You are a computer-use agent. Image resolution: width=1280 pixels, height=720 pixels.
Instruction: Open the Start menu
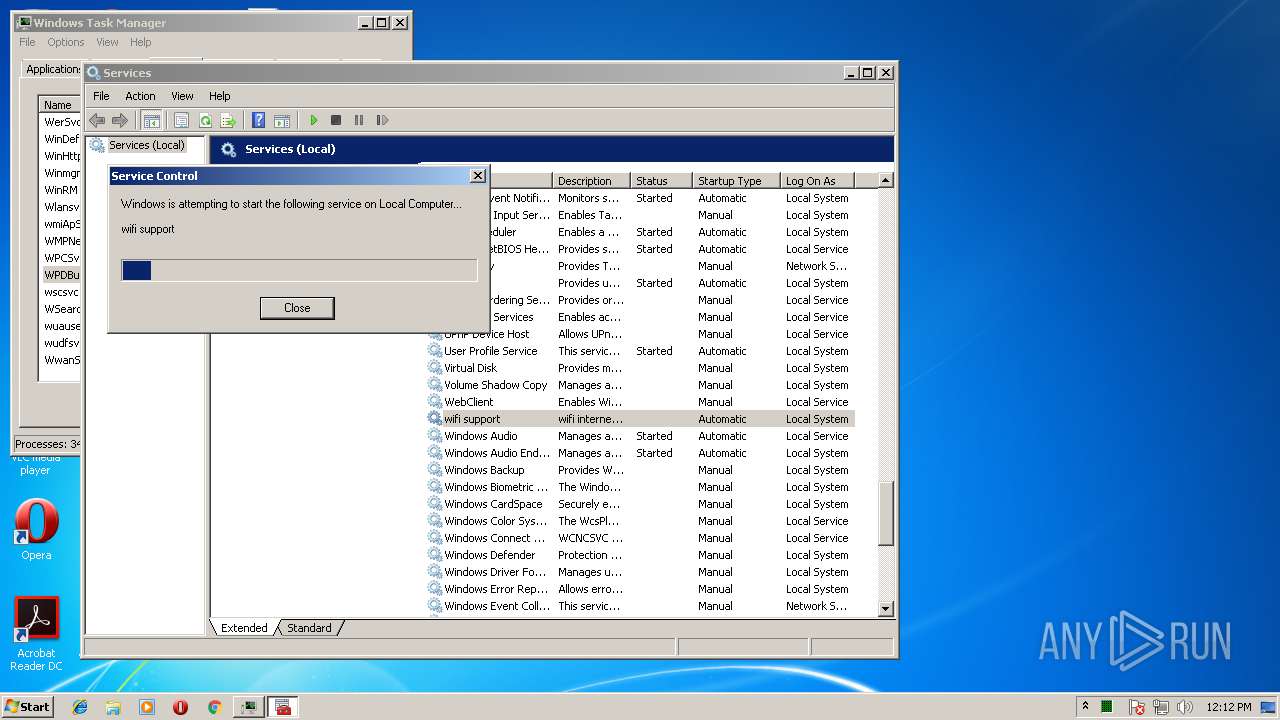pyautogui.click(x=27, y=706)
